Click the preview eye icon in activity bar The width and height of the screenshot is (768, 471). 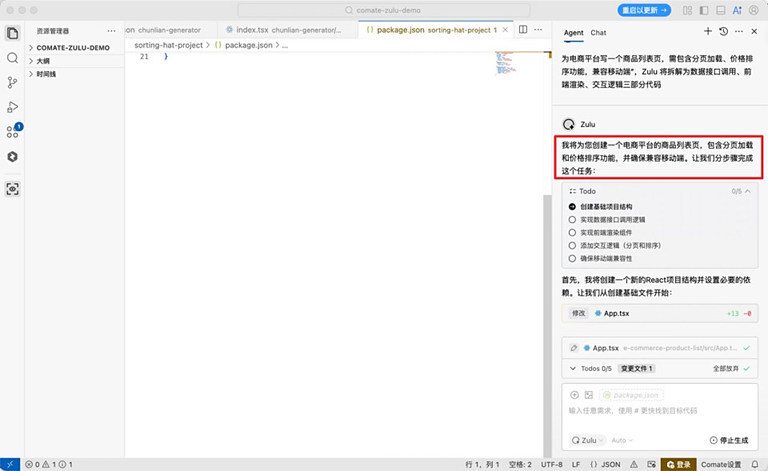(x=13, y=189)
